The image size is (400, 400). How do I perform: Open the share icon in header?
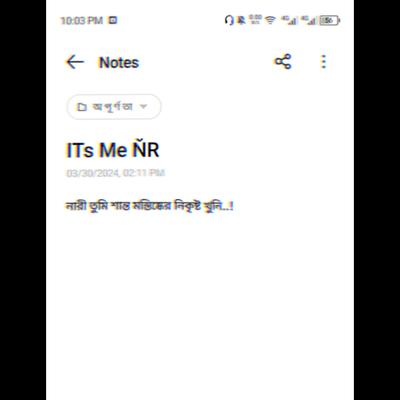(x=283, y=62)
